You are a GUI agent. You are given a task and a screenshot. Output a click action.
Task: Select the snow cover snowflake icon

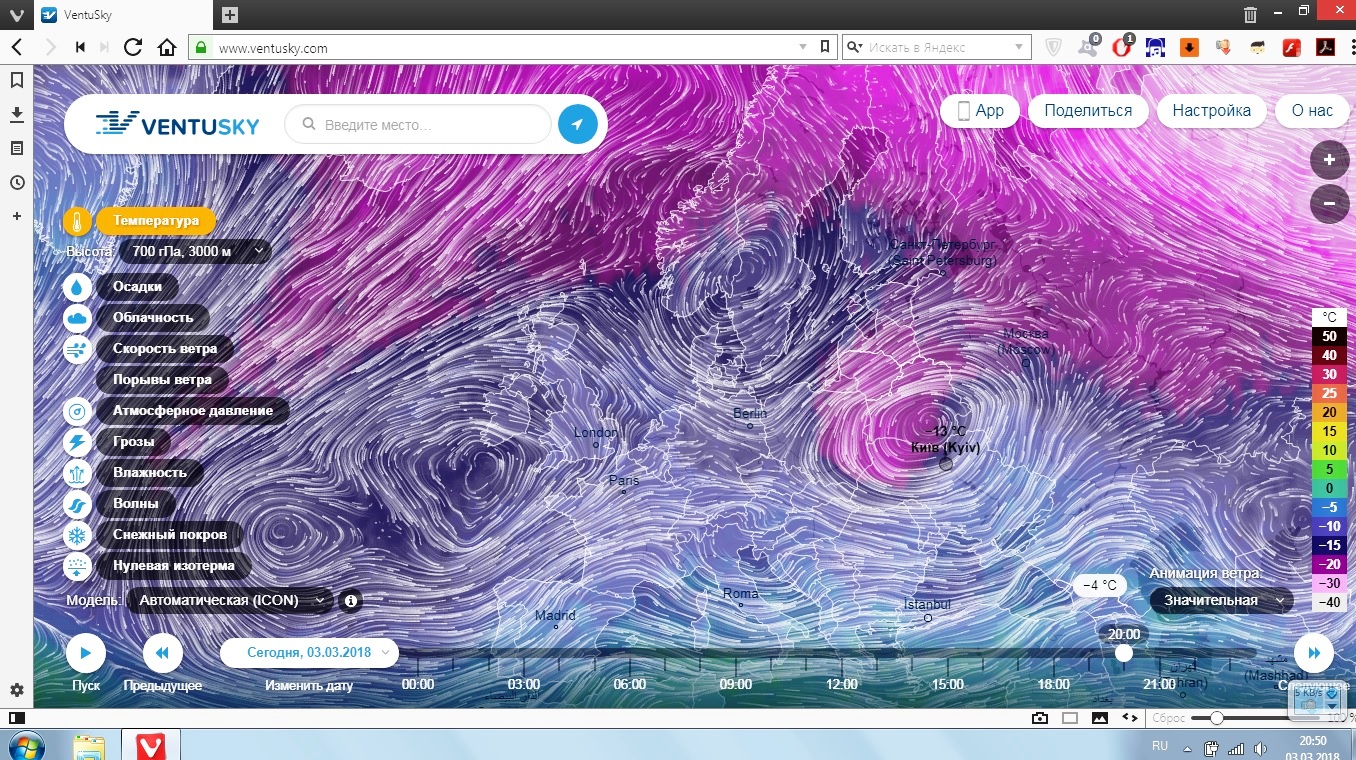(x=78, y=535)
